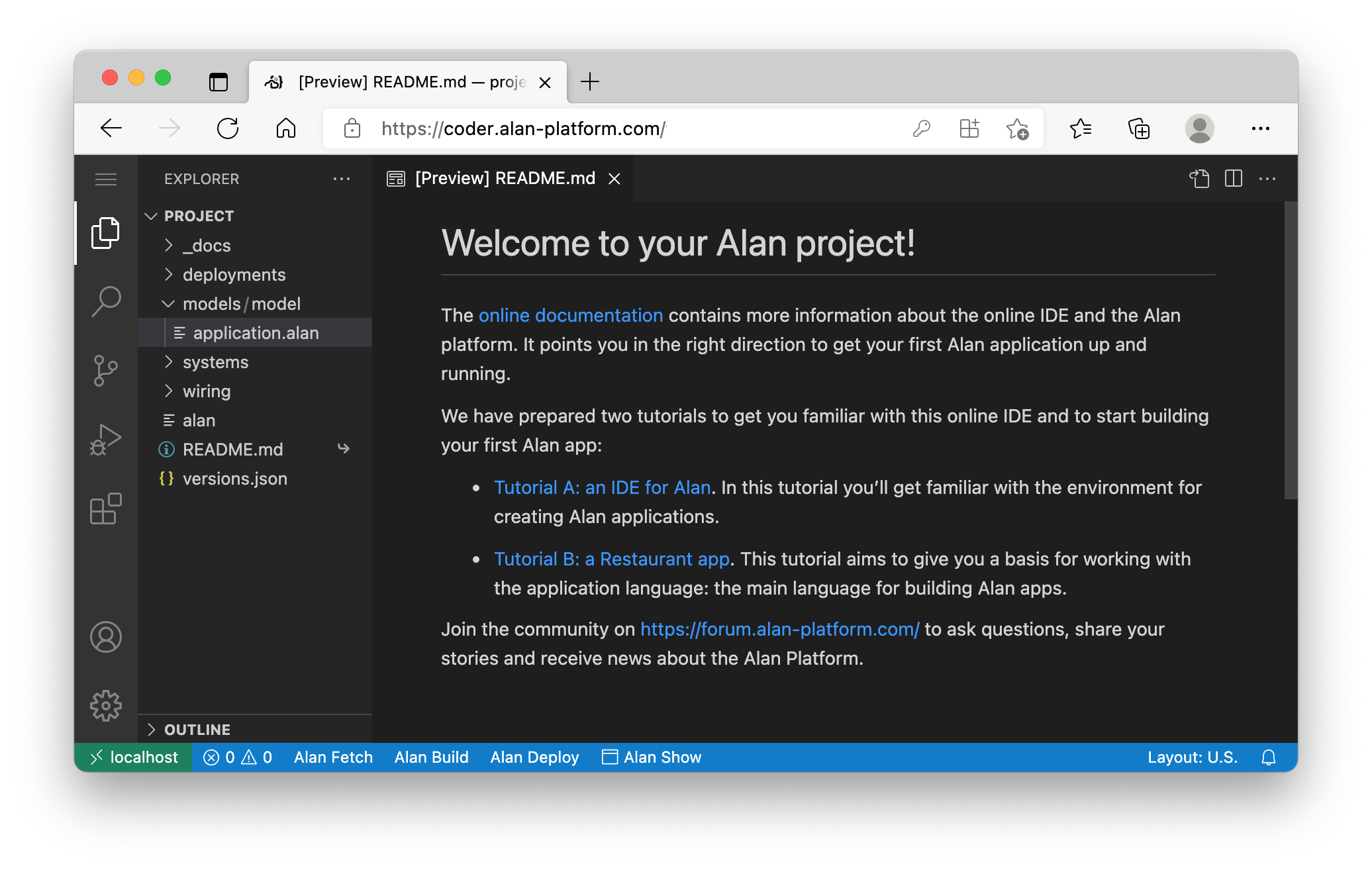The image size is (1372, 870).
Task: Open application.alan file
Action: pyautogui.click(x=255, y=333)
